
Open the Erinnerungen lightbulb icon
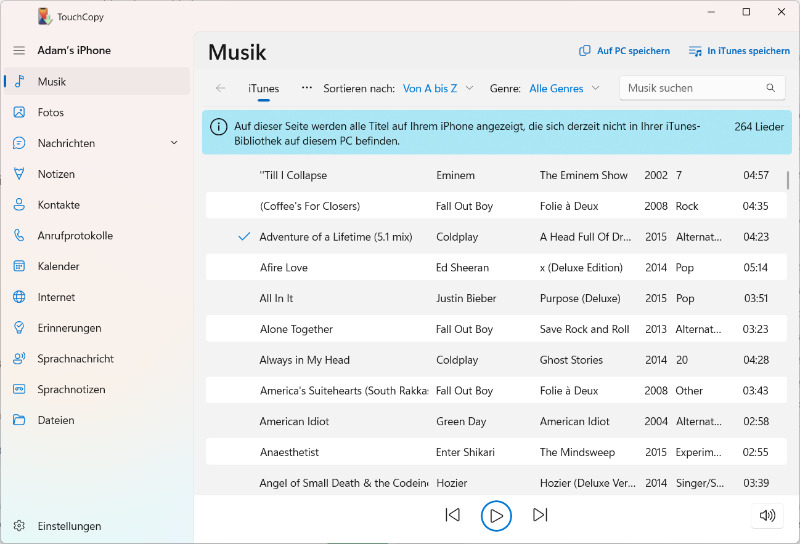19,328
